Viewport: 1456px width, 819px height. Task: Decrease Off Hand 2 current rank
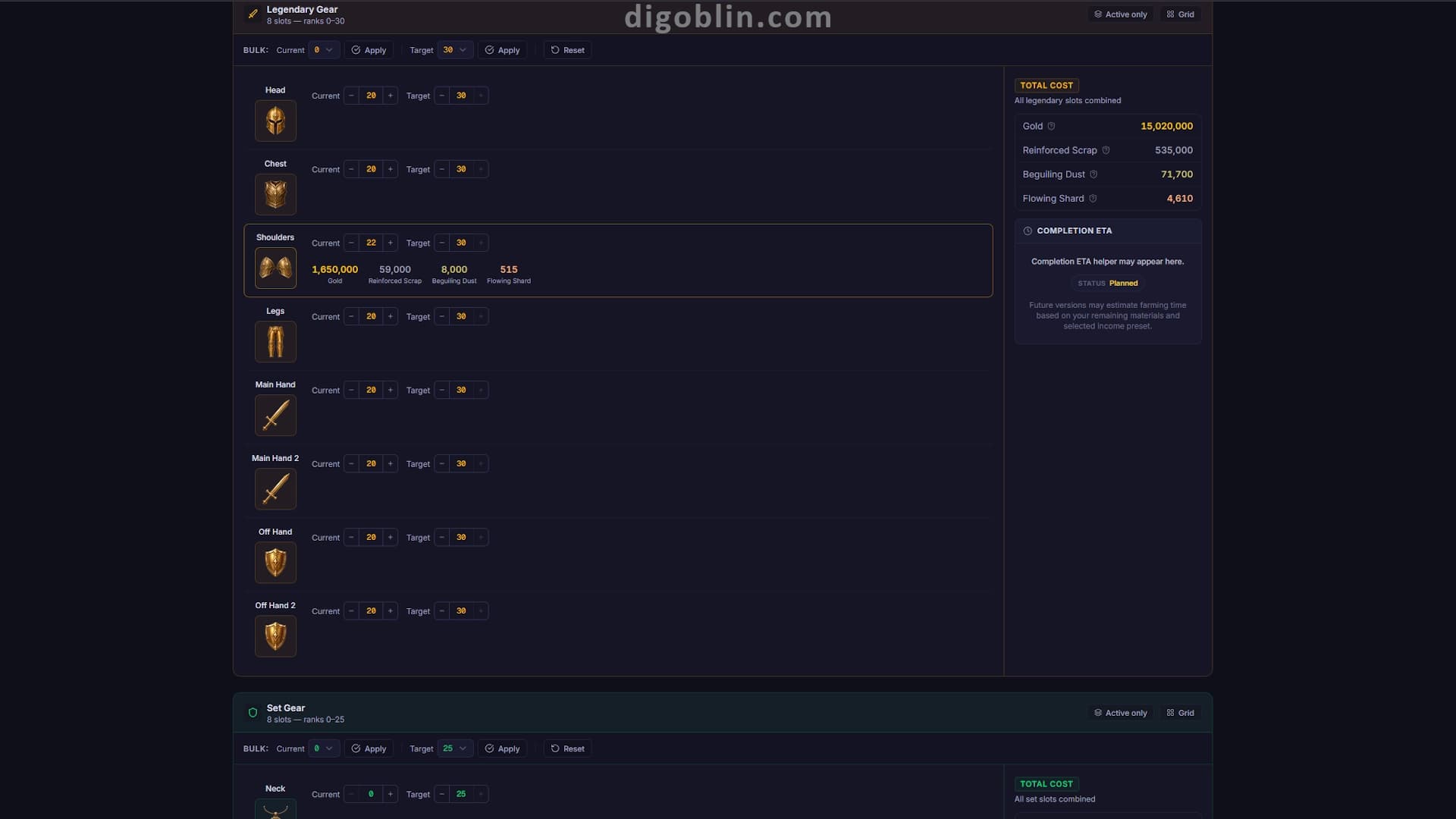351,610
